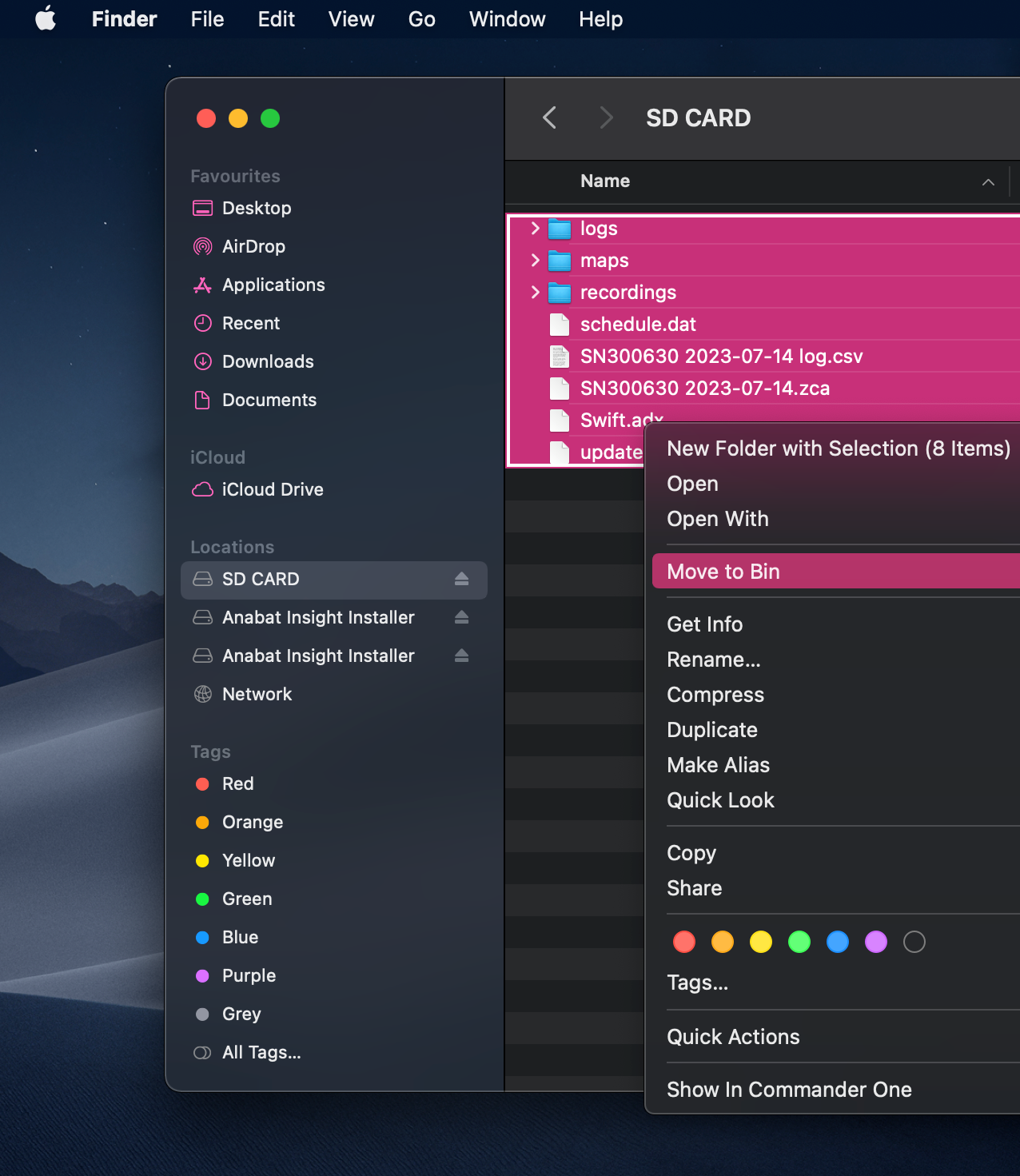Toggle sort order on Name column
This screenshot has height=1176, width=1020.
coord(988,181)
